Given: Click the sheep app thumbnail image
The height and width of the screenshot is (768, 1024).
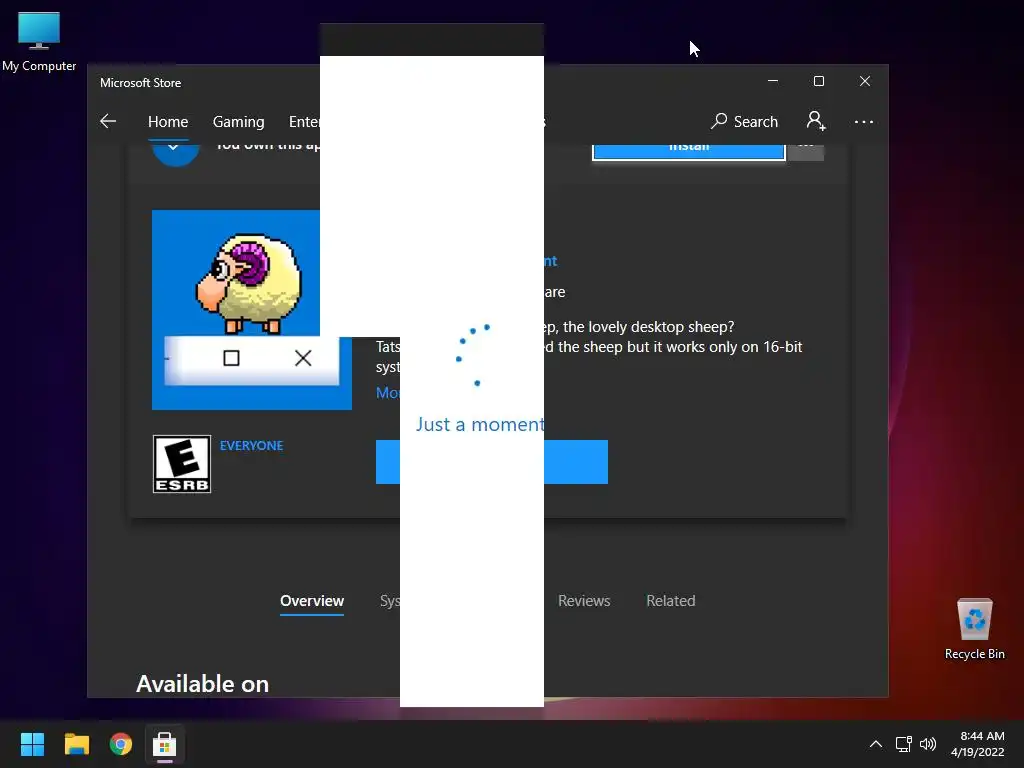Looking at the screenshot, I should coord(251,310).
